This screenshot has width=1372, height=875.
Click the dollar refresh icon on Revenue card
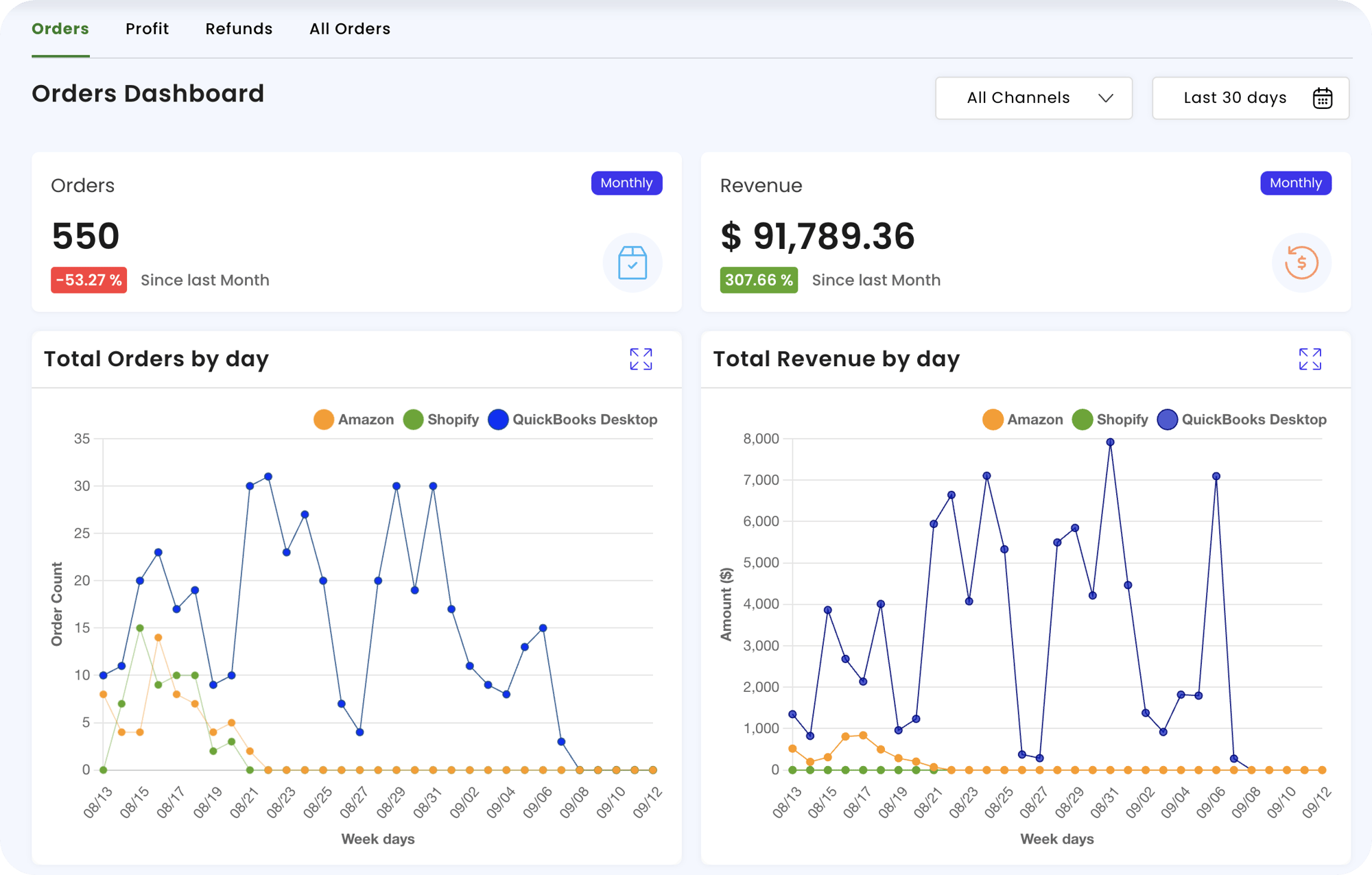point(1301,263)
